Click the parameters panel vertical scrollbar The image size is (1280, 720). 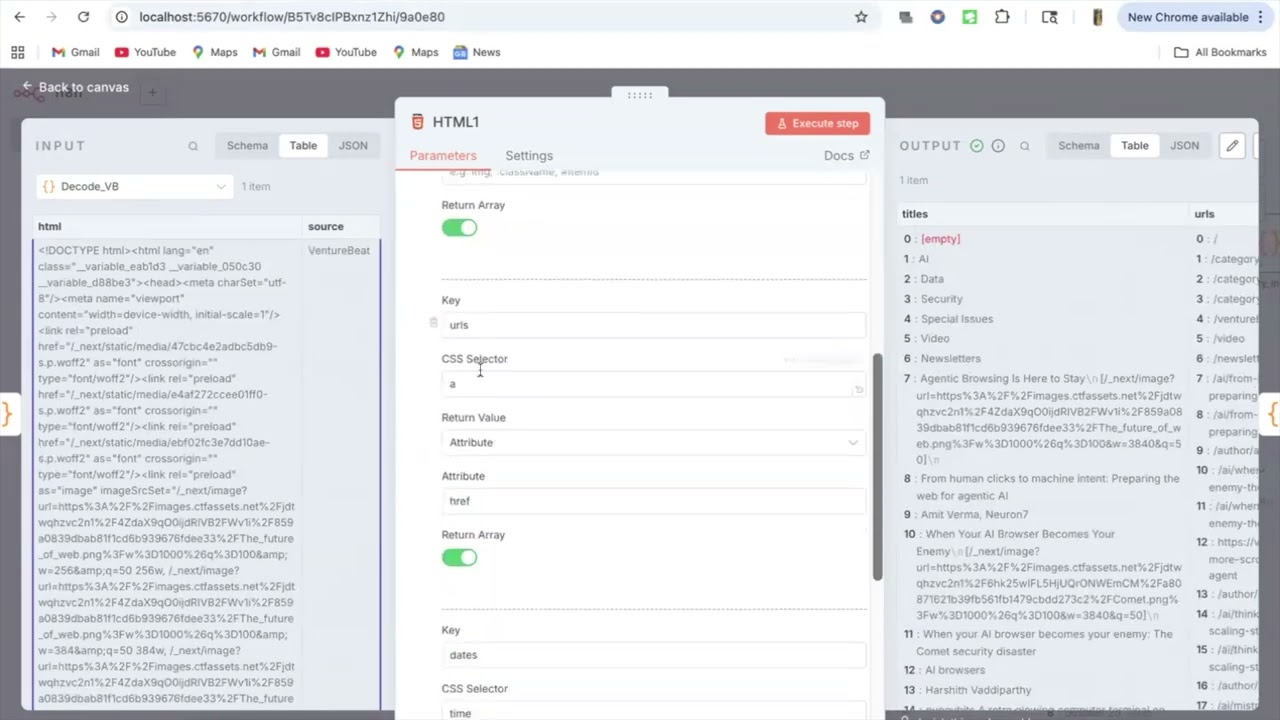coord(877,466)
